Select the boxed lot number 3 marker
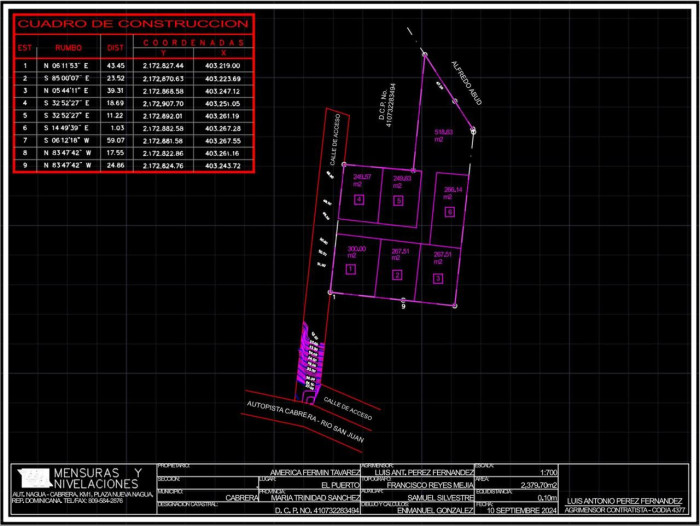This screenshot has height=526, width=700. click(438, 277)
